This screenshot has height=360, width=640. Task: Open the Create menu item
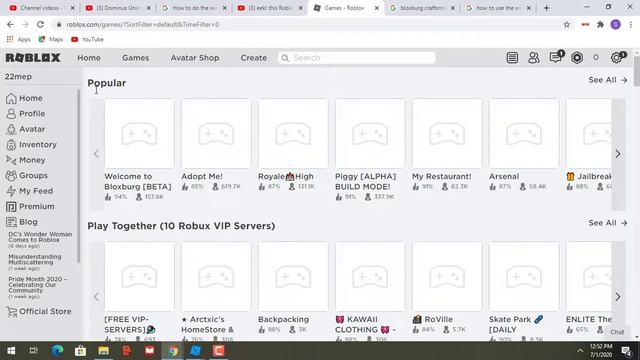coord(253,58)
